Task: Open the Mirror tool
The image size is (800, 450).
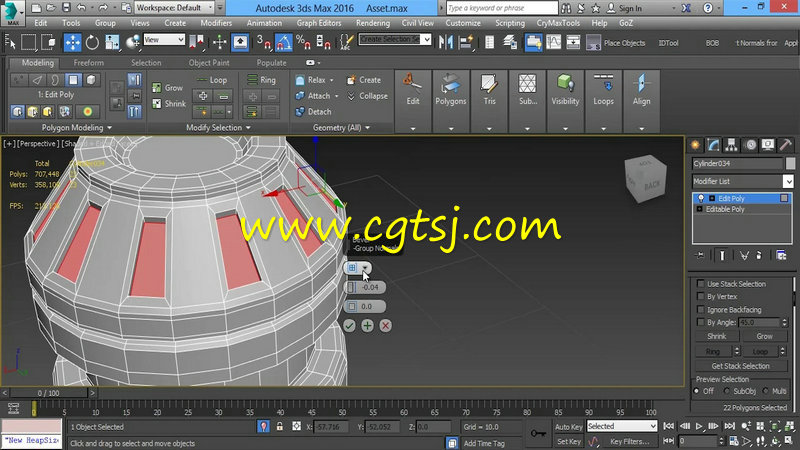Action: click(446, 42)
